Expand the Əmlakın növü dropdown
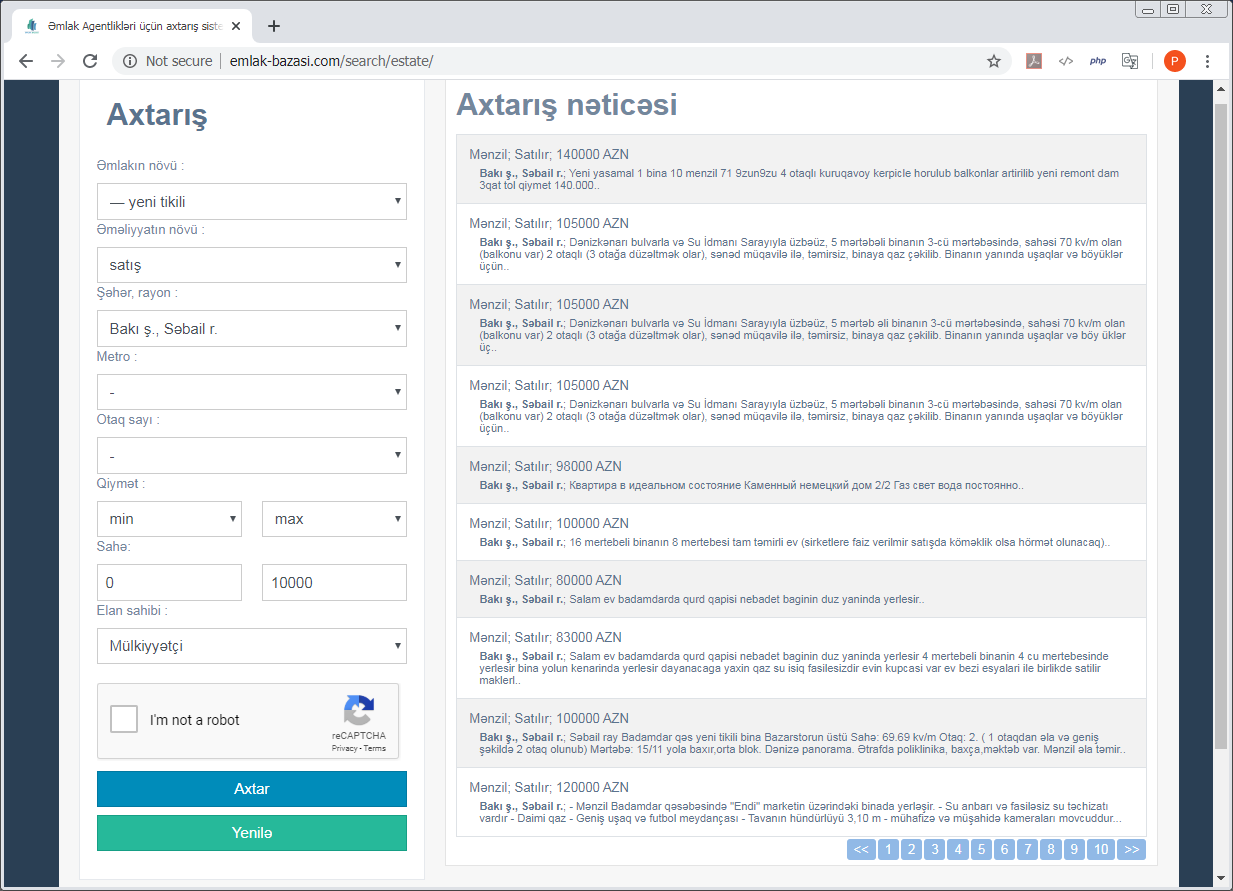 click(252, 201)
